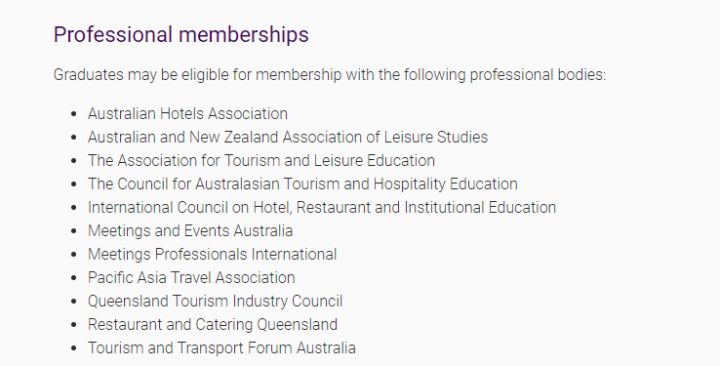Click the introductory sentence about graduates' eligibility

tap(330, 74)
